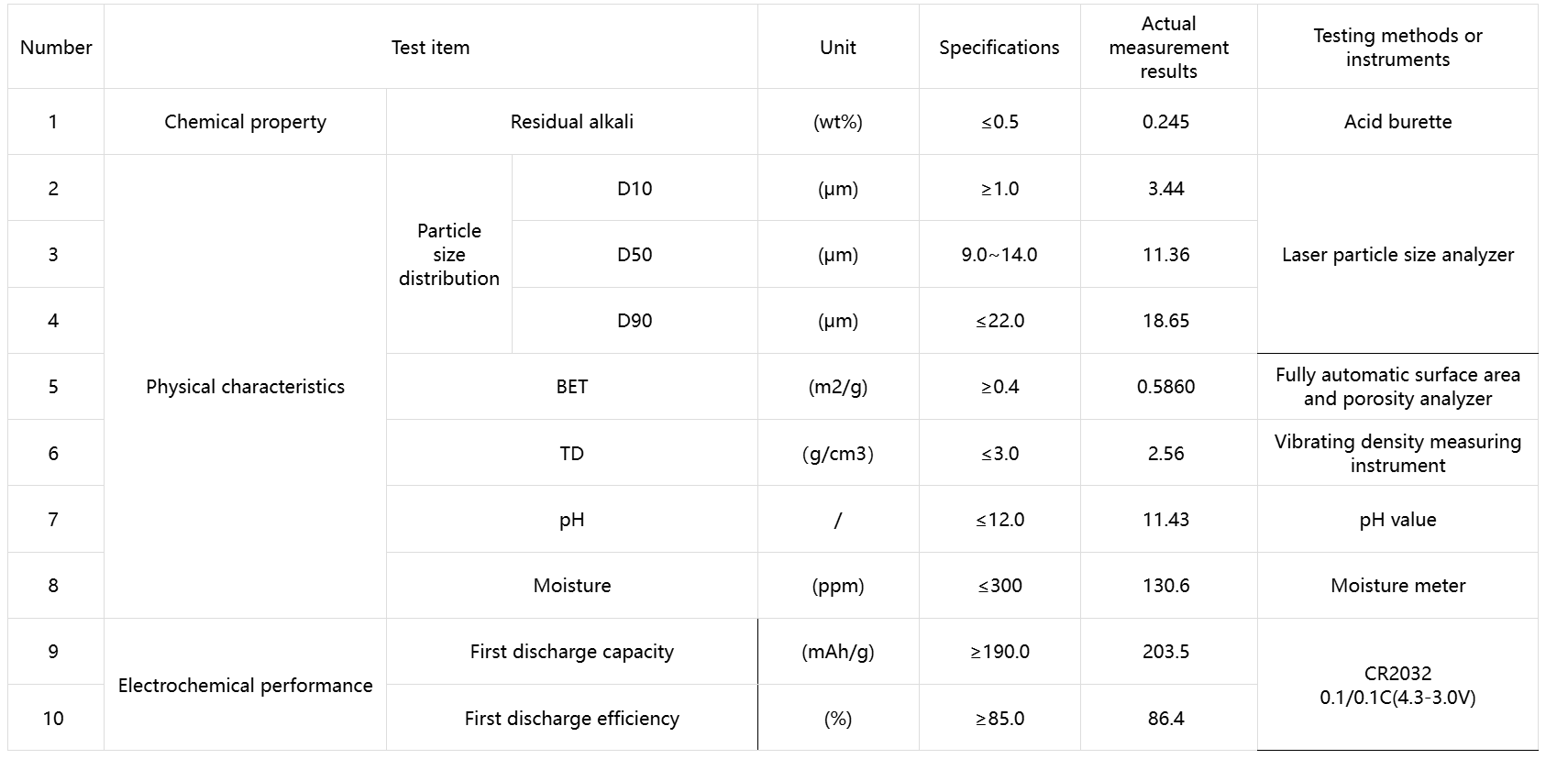The height and width of the screenshot is (759, 1568).
Task: Click the D50 test item cell
Action: coord(635,255)
